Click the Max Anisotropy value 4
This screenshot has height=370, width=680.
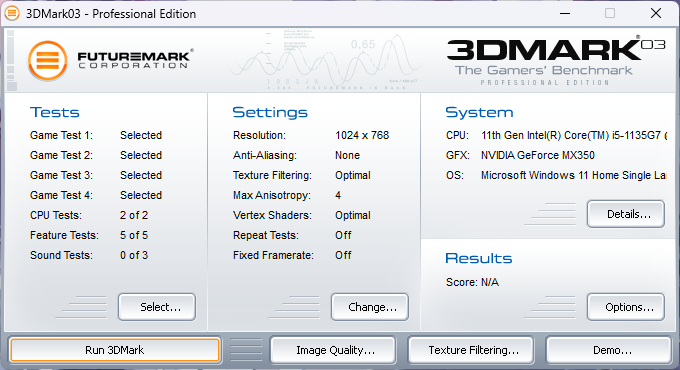(x=338, y=195)
